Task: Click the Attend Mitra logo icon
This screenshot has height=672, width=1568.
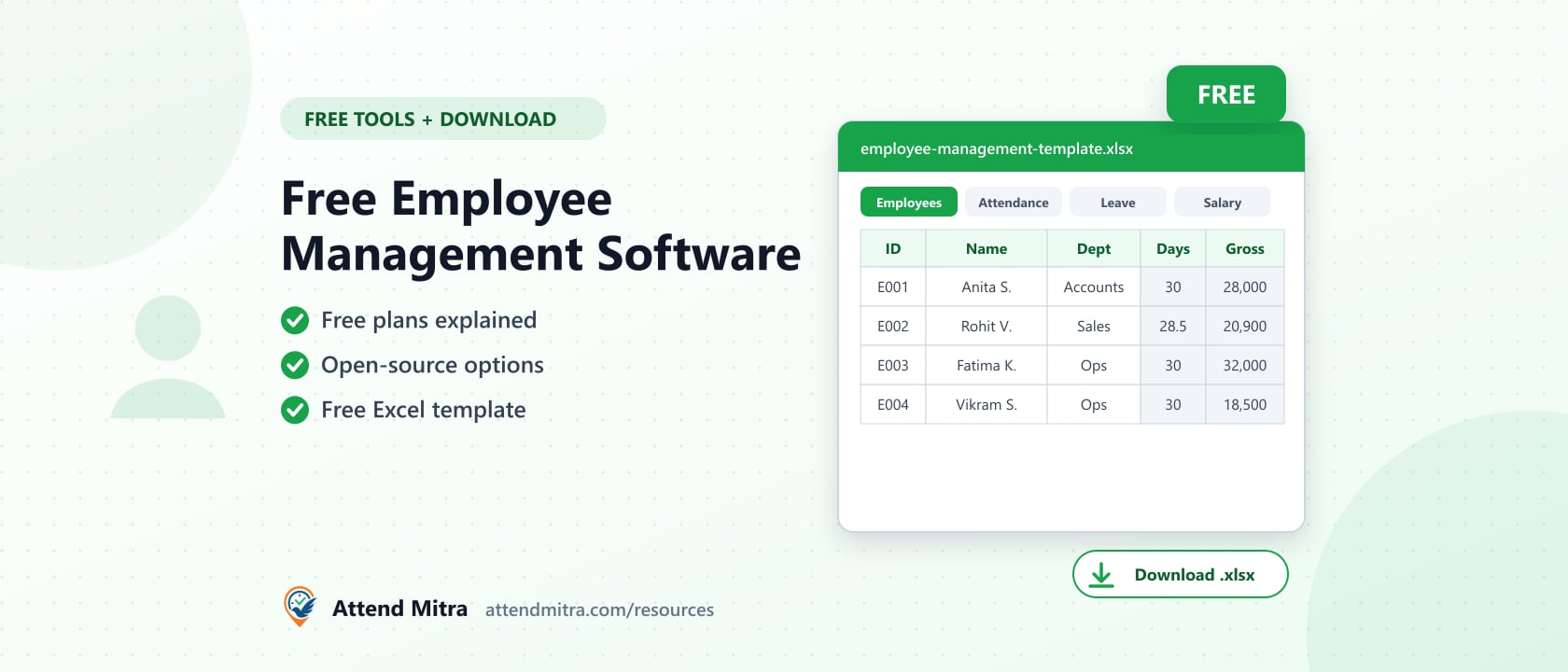Action: (x=300, y=607)
